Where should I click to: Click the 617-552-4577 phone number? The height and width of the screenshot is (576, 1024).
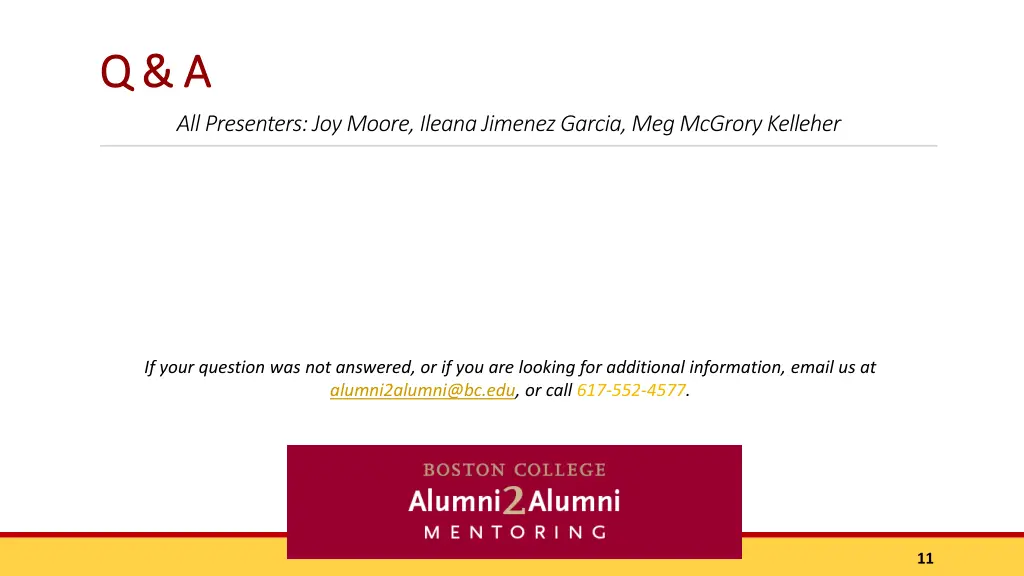[631, 390]
